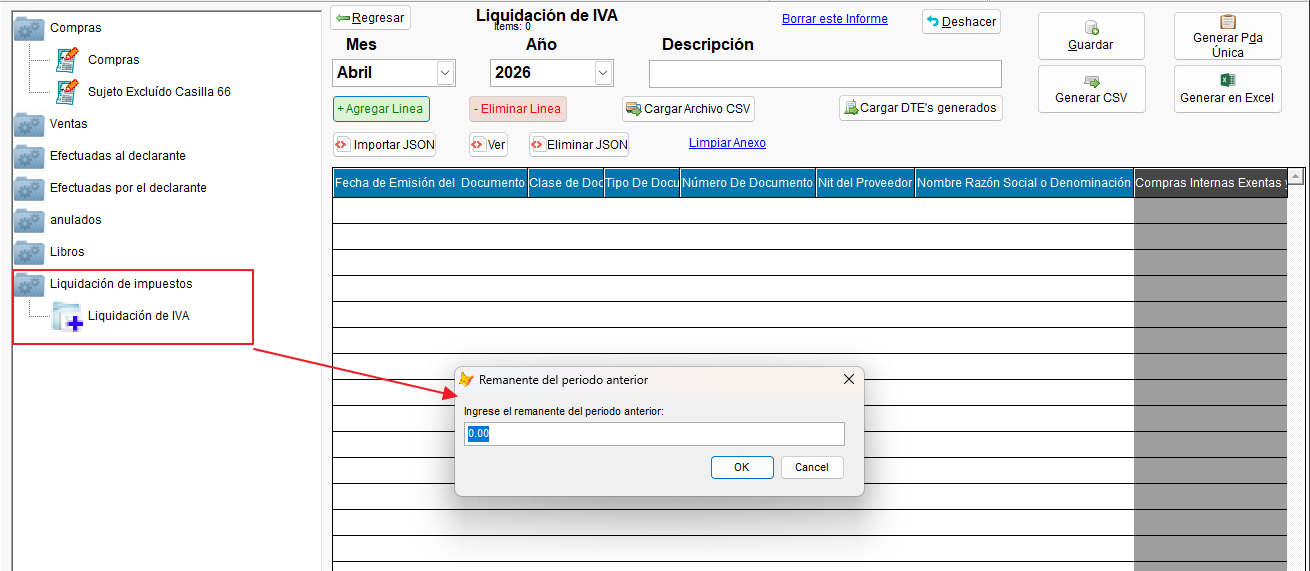Click the Clase de Documento column header
Image resolution: width=1310 pixels, height=571 pixels.
pyautogui.click(x=566, y=183)
